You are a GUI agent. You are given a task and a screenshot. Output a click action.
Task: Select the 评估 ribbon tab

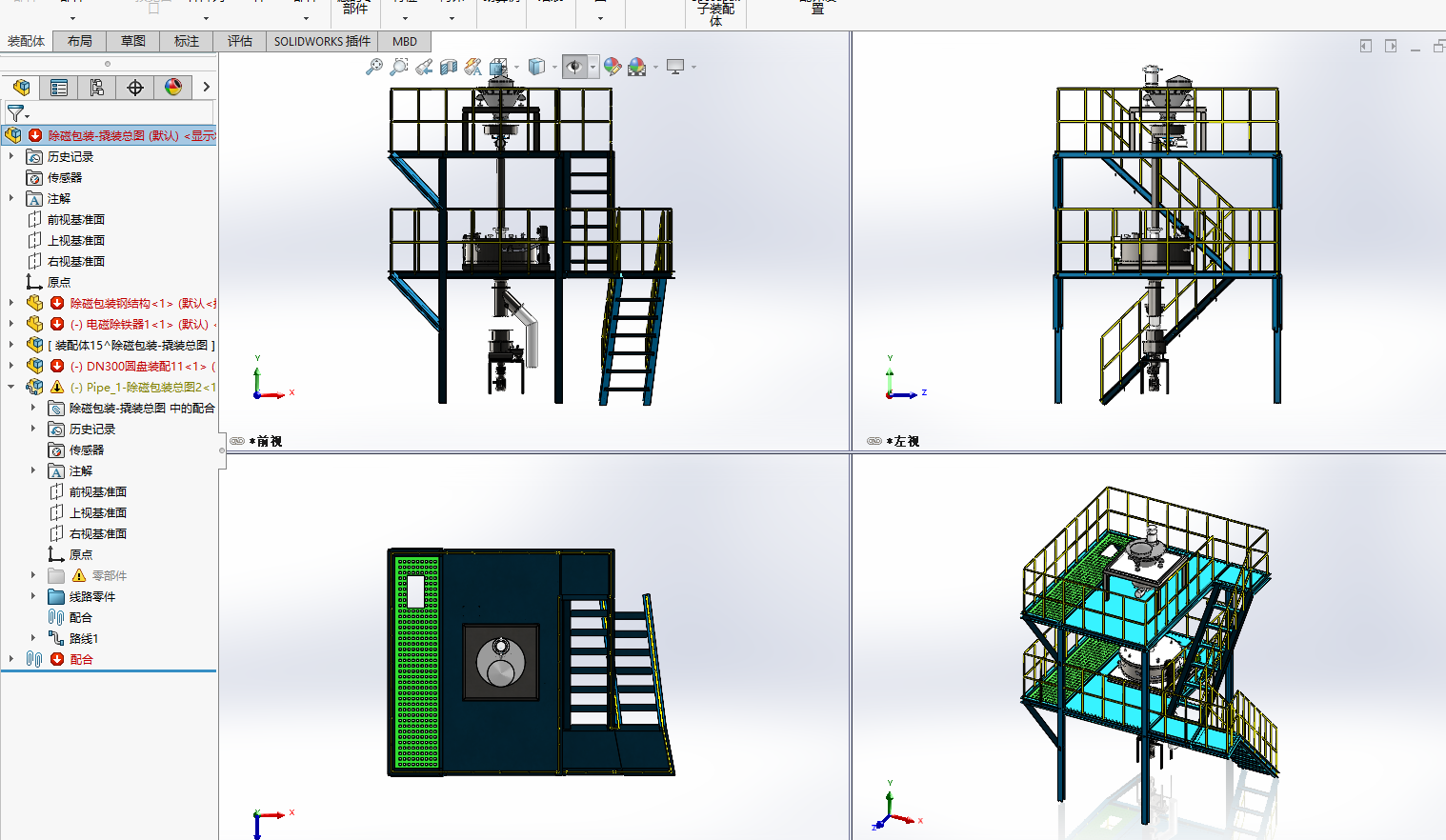(240, 41)
